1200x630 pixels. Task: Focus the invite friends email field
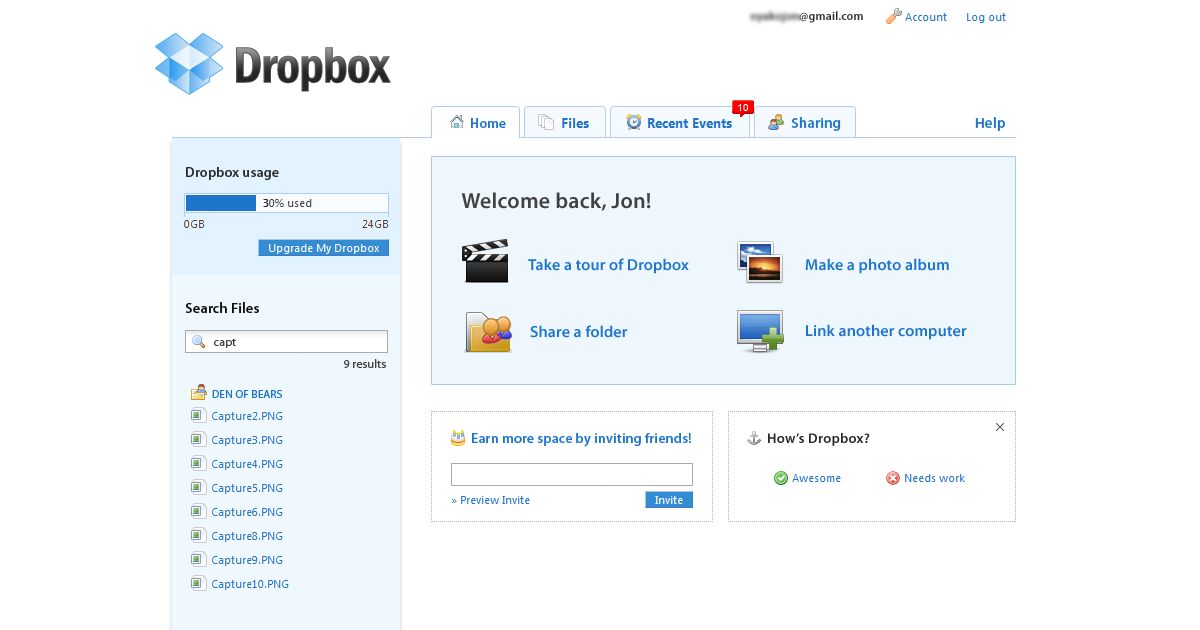[571, 474]
